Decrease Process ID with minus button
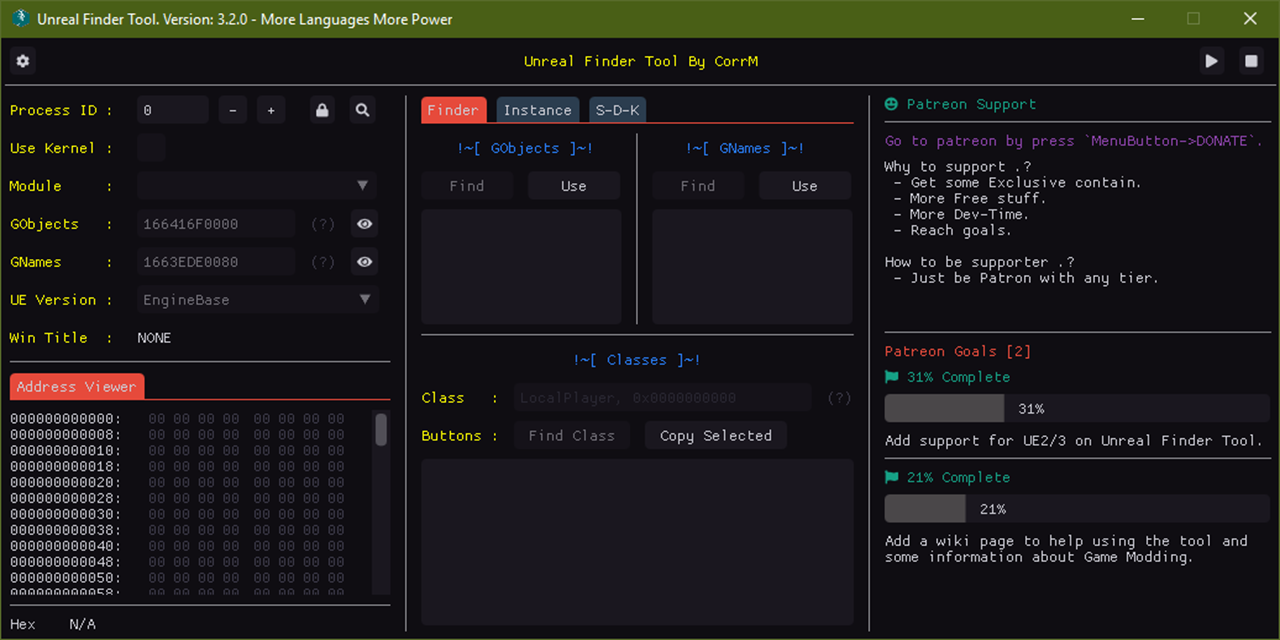The height and width of the screenshot is (640, 1280). coord(232,110)
